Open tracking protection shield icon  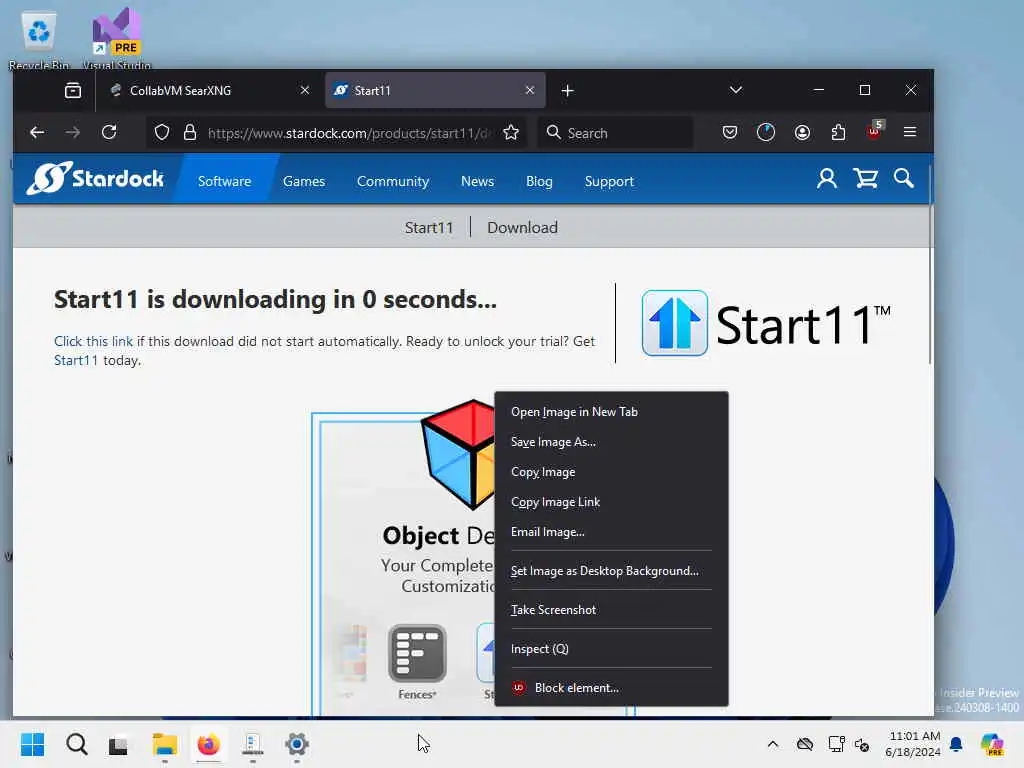pyautogui.click(x=162, y=133)
